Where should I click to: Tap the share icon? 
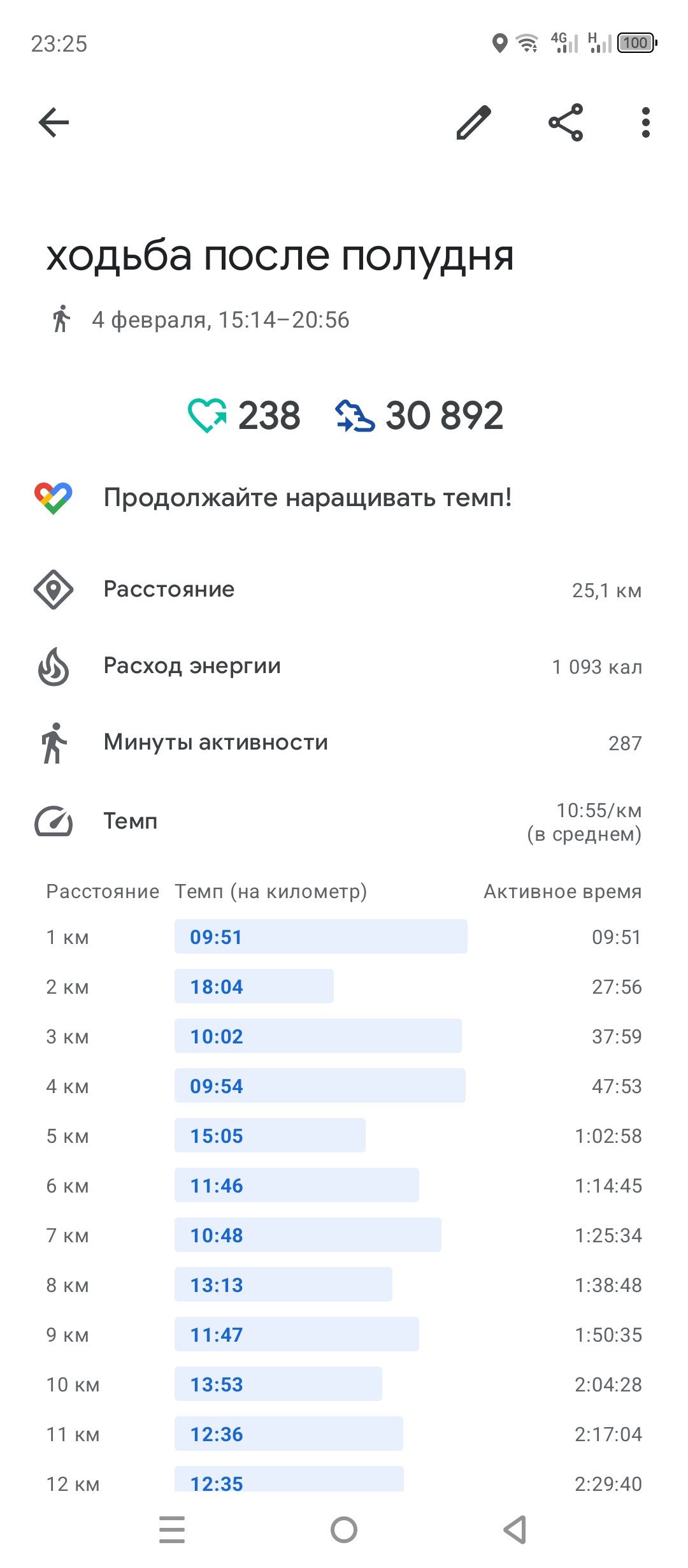(x=566, y=122)
